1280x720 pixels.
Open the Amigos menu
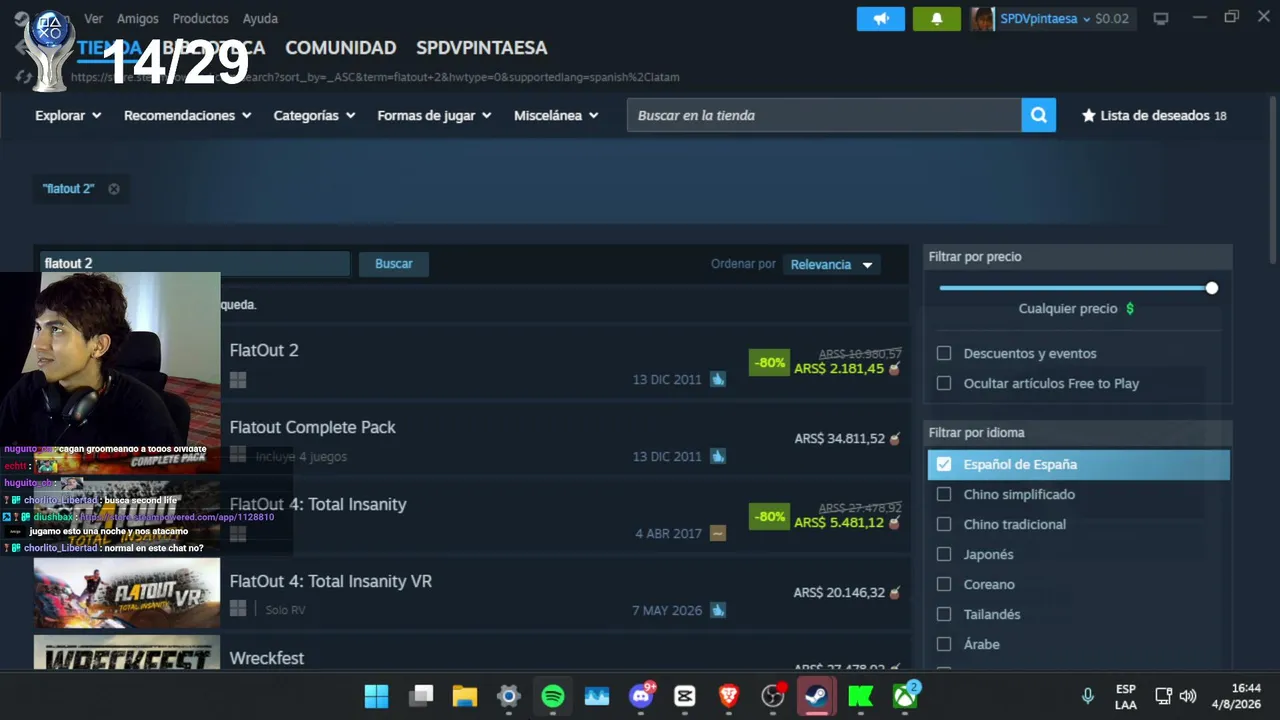click(138, 19)
